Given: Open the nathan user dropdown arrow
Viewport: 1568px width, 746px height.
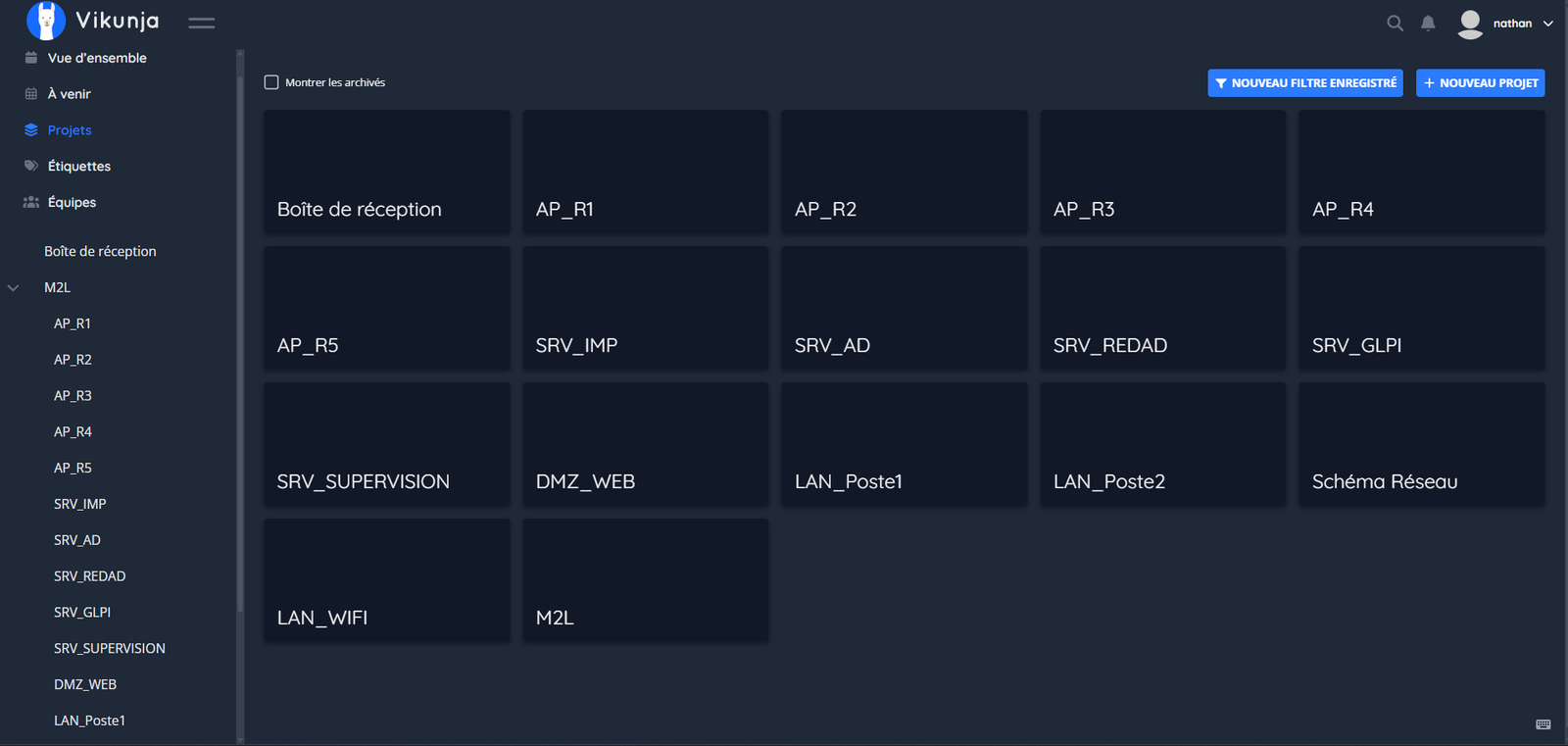Looking at the screenshot, I should pos(1548,24).
